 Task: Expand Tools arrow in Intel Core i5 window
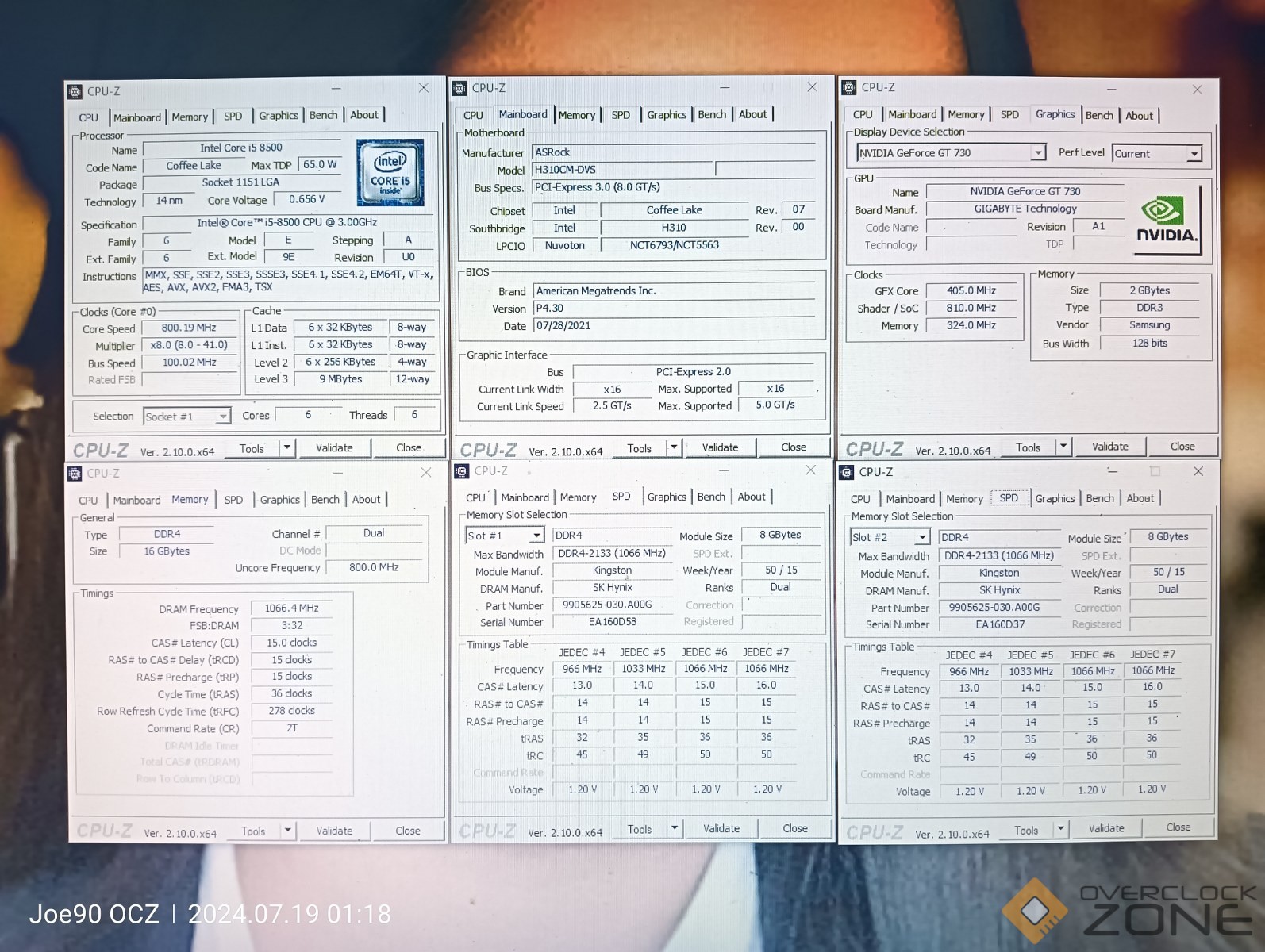[286, 448]
